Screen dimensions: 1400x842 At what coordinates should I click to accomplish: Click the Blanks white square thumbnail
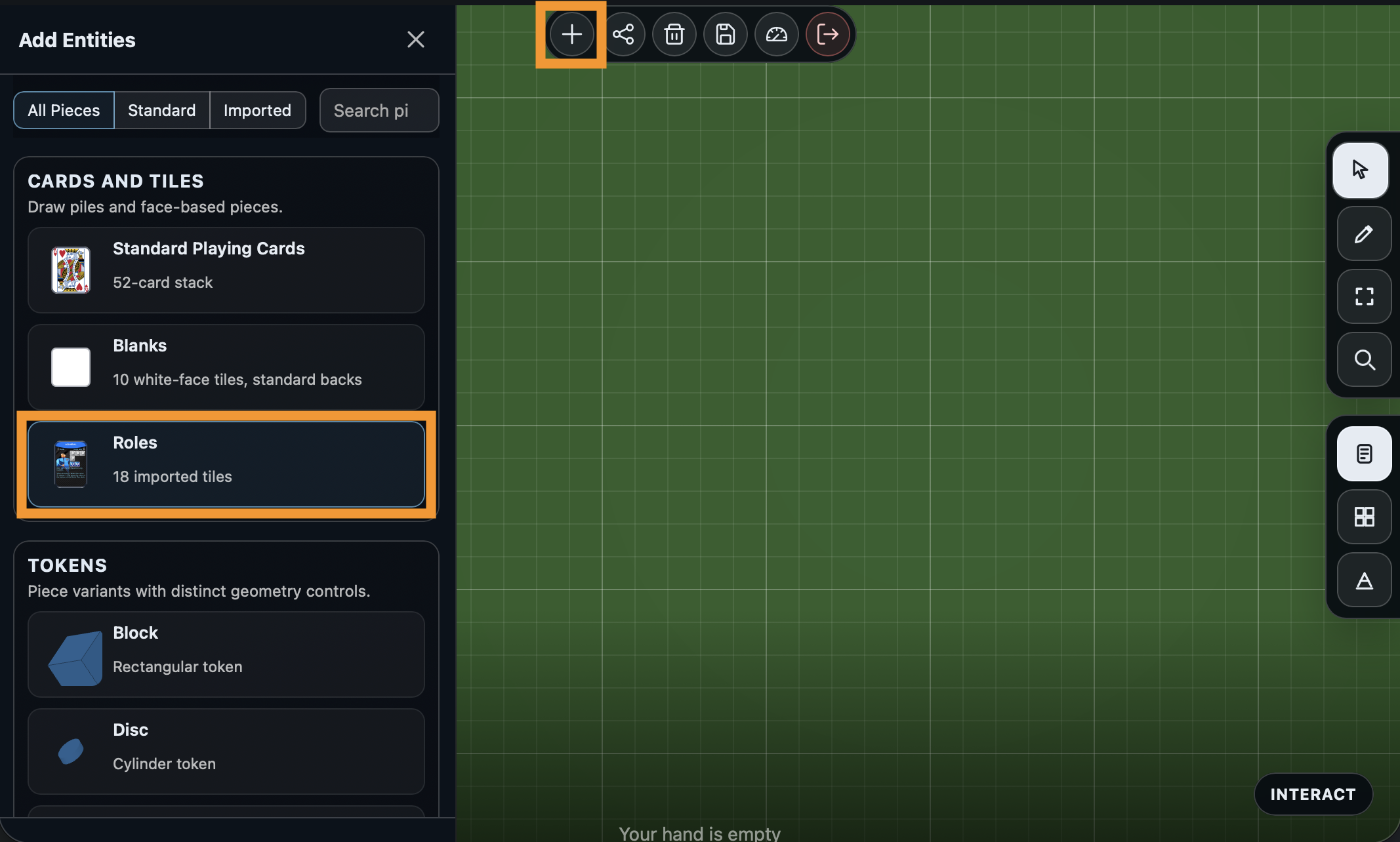[71, 367]
